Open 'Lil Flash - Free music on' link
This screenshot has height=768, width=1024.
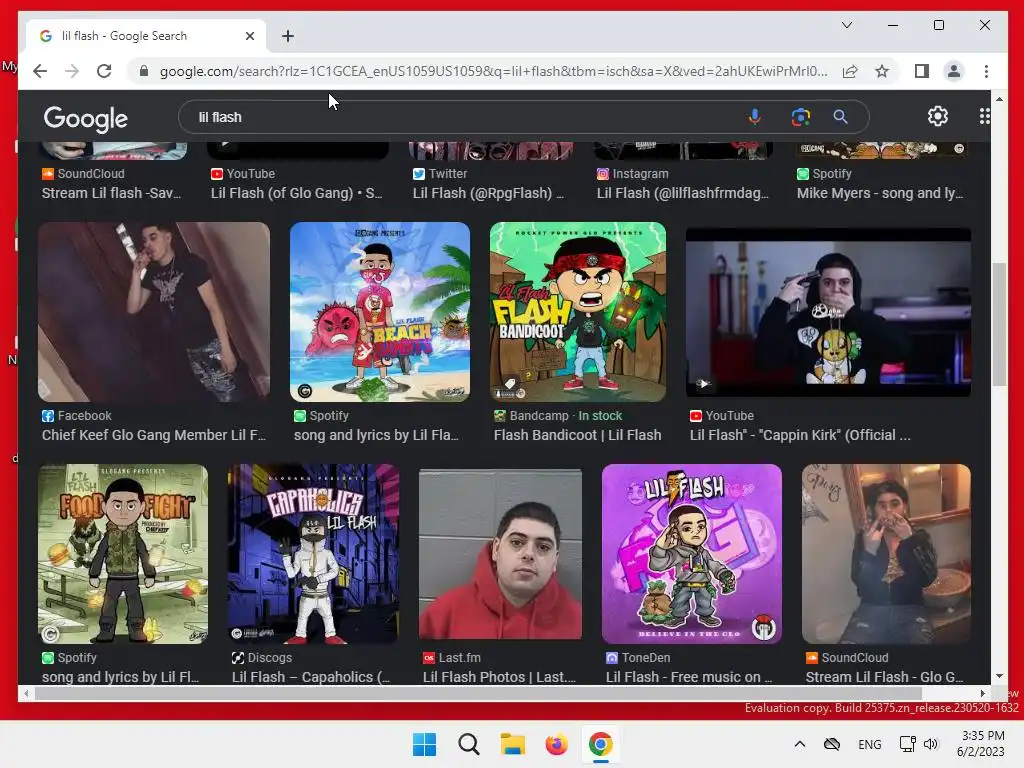point(689,677)
